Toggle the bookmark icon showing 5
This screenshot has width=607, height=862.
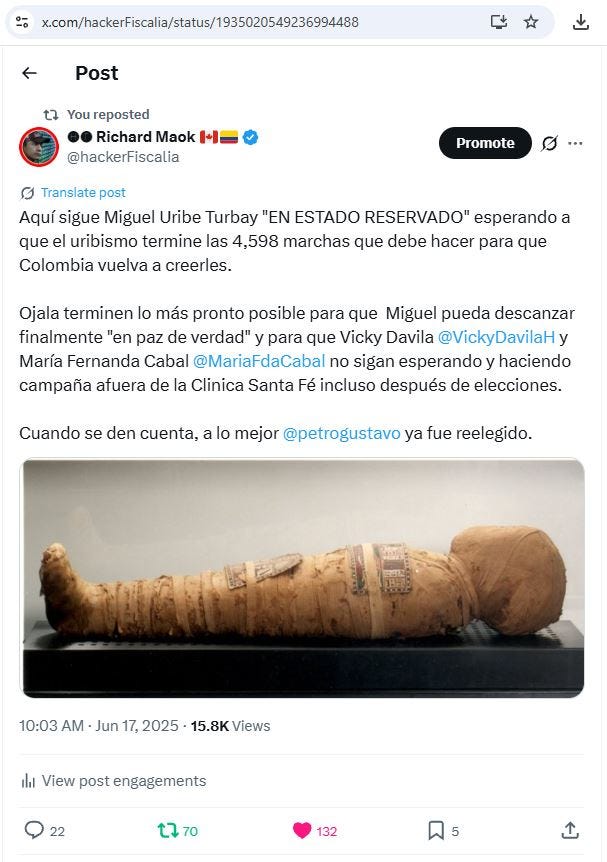point(436,830)
